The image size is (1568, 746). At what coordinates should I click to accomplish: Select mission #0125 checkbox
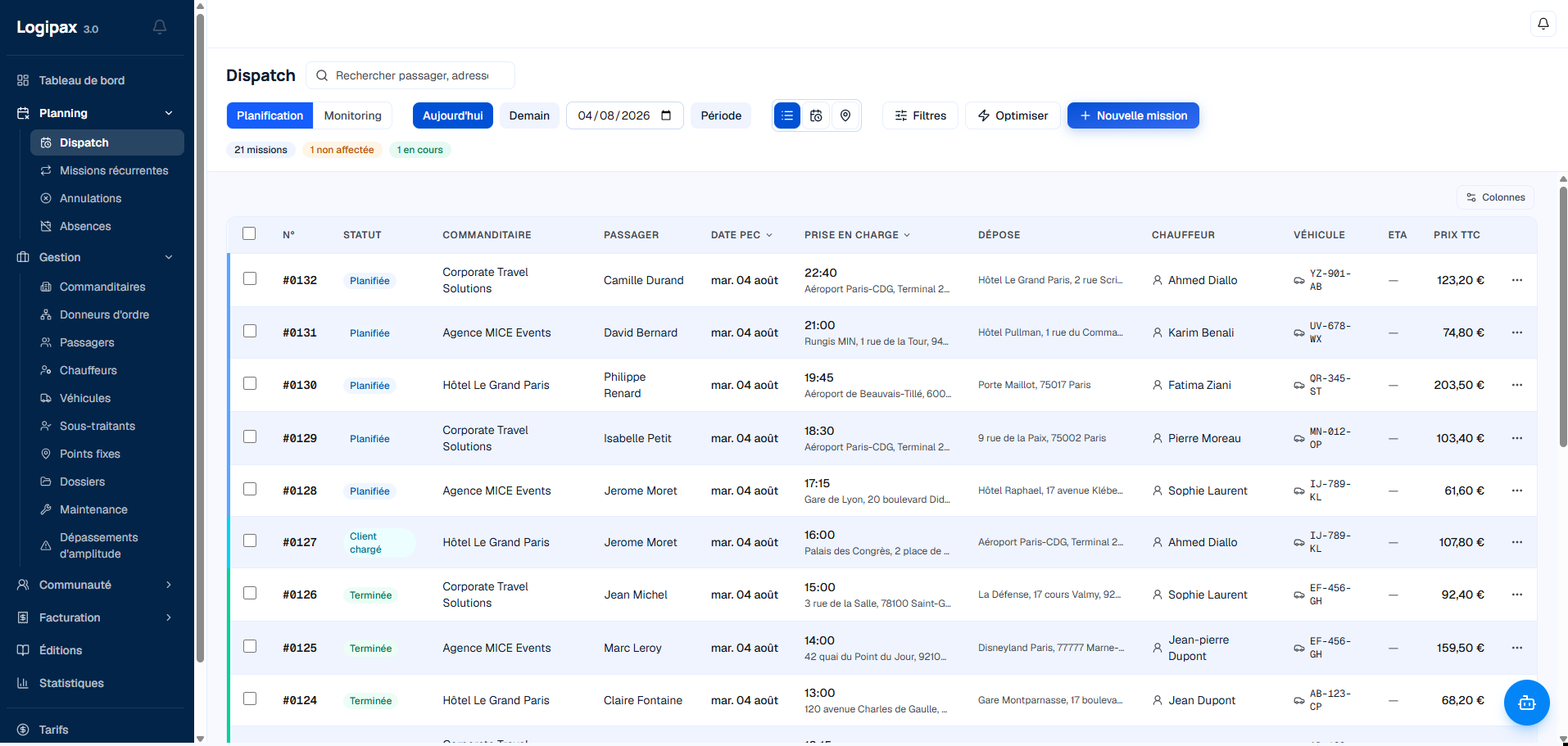coord(250,646)
